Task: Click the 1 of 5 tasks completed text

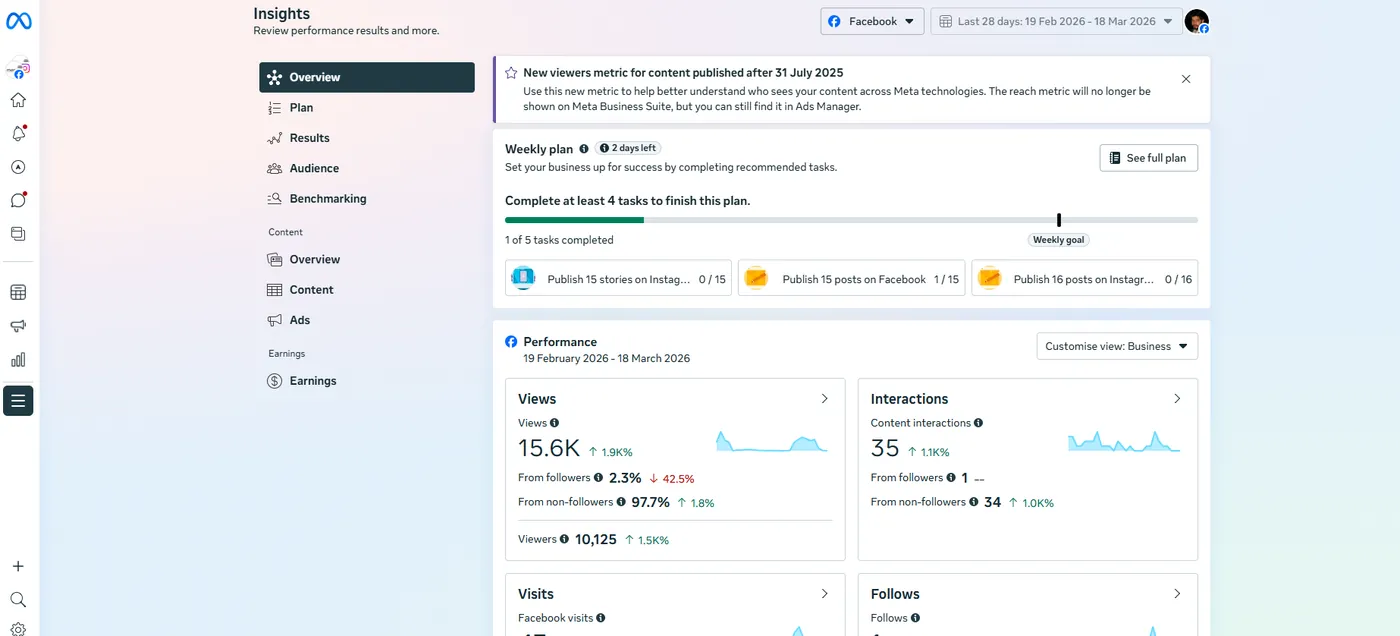Action: (x=559, y=240)
